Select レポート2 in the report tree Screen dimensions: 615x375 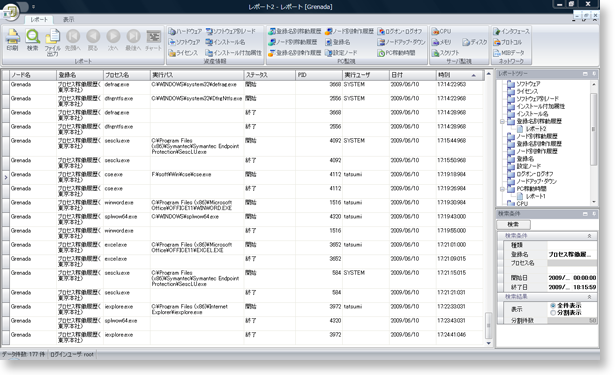point(536,129)
